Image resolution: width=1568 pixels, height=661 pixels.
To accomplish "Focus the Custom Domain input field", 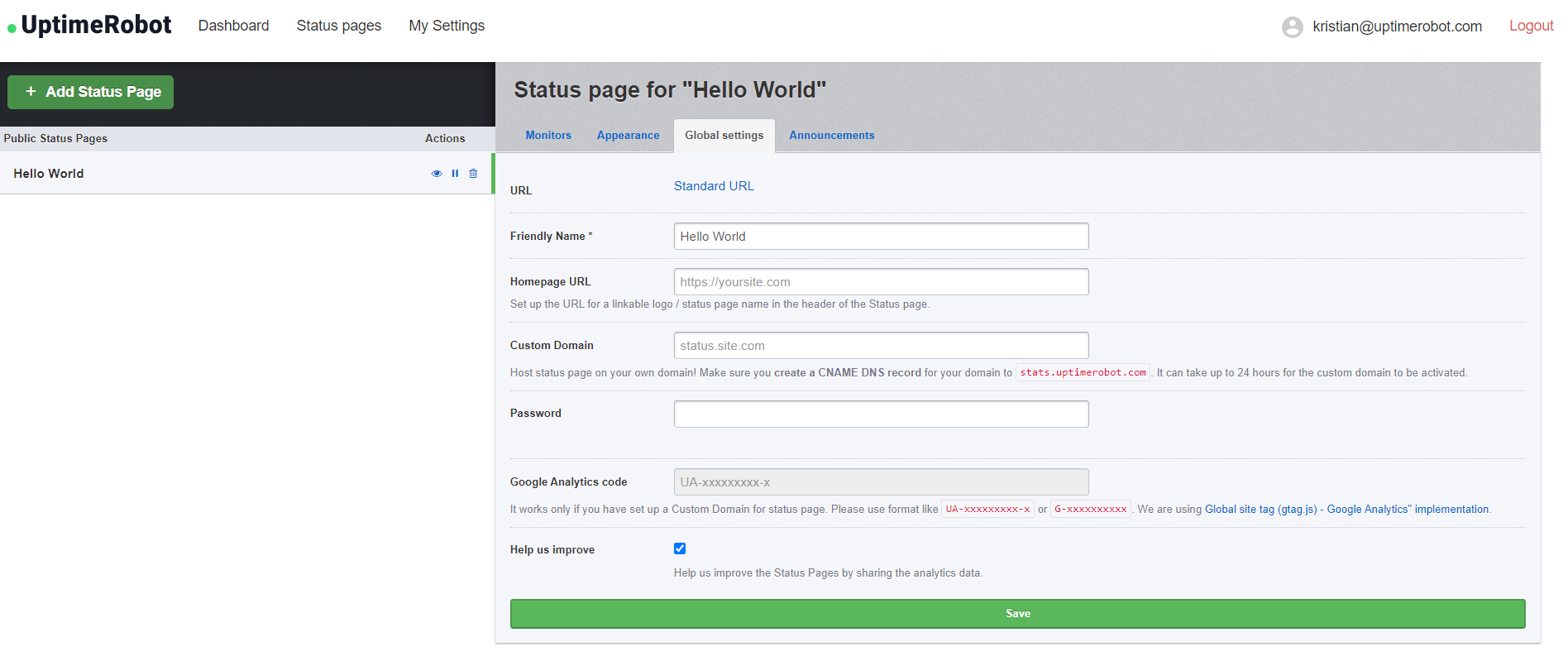I will [881, 346].
